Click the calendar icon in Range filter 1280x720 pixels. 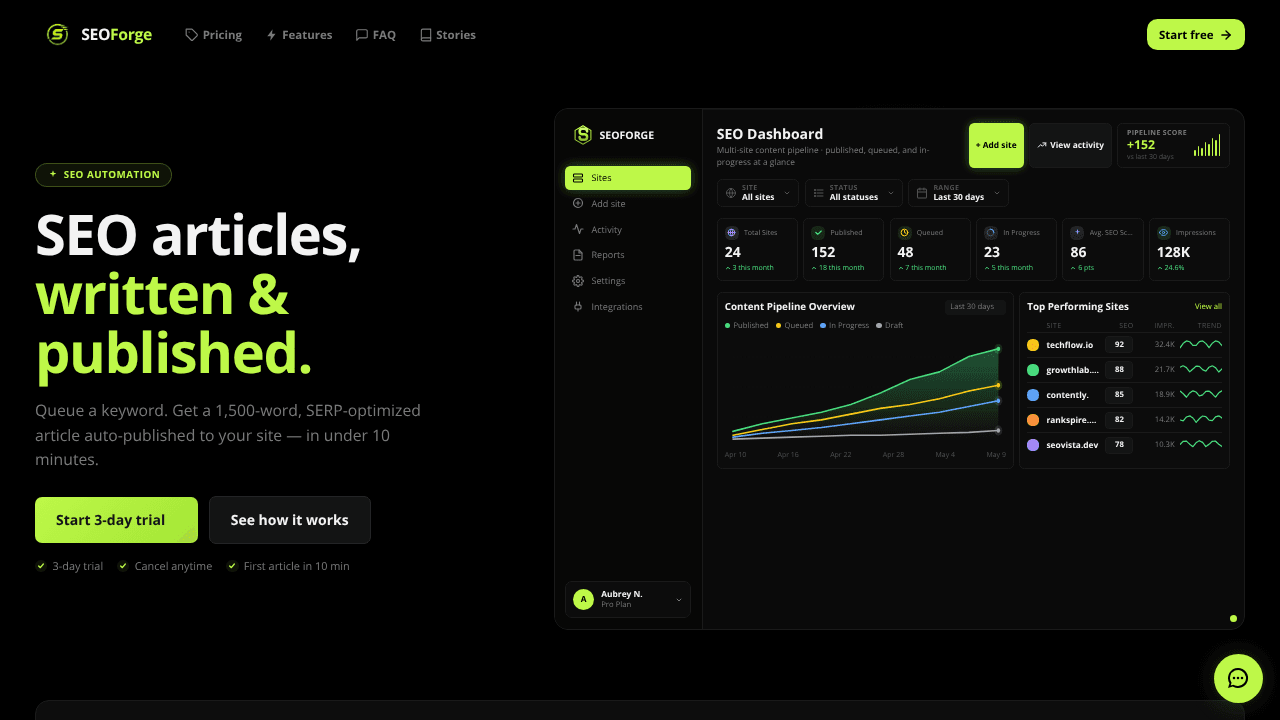[x=922, y=193]
